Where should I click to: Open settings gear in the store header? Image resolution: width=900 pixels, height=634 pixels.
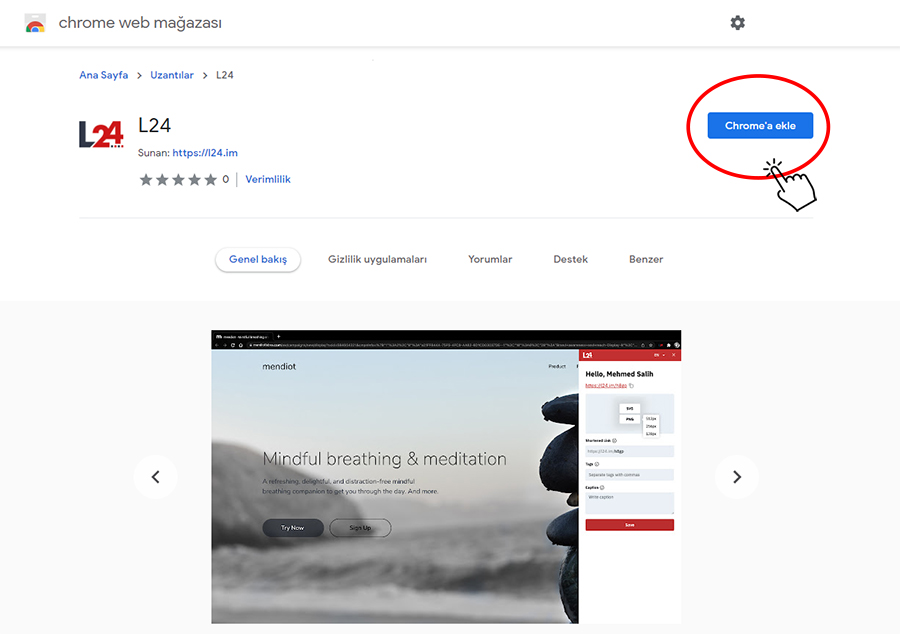click(x=738, y=23)
